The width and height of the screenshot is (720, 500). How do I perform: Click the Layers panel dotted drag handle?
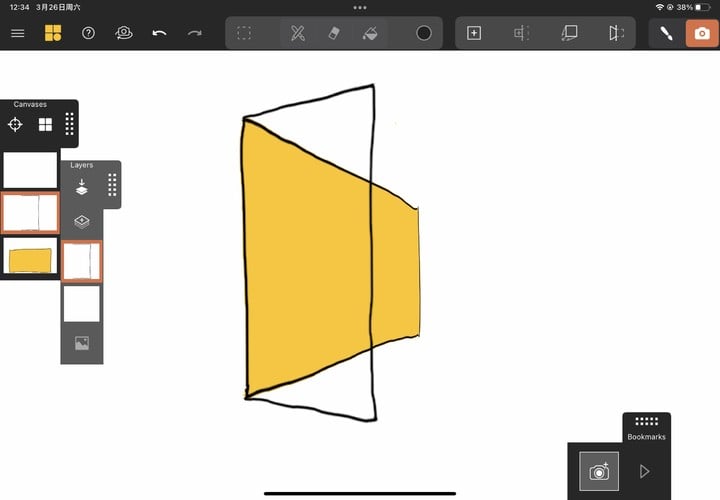coord(112,185)
